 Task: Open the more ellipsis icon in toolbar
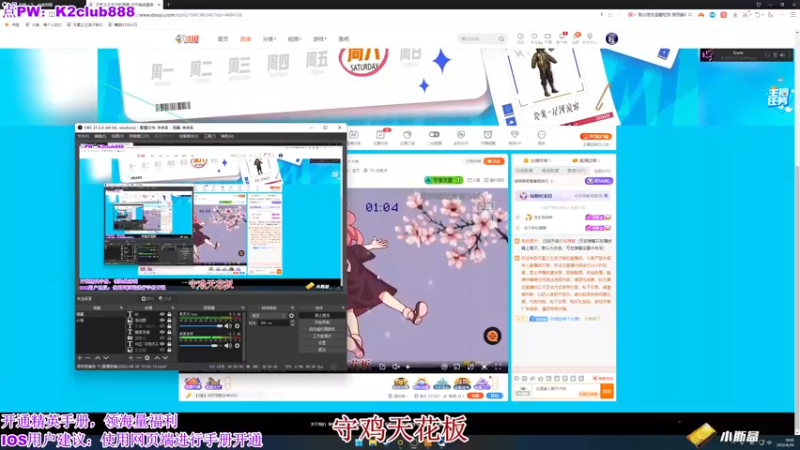coord(541,135)
